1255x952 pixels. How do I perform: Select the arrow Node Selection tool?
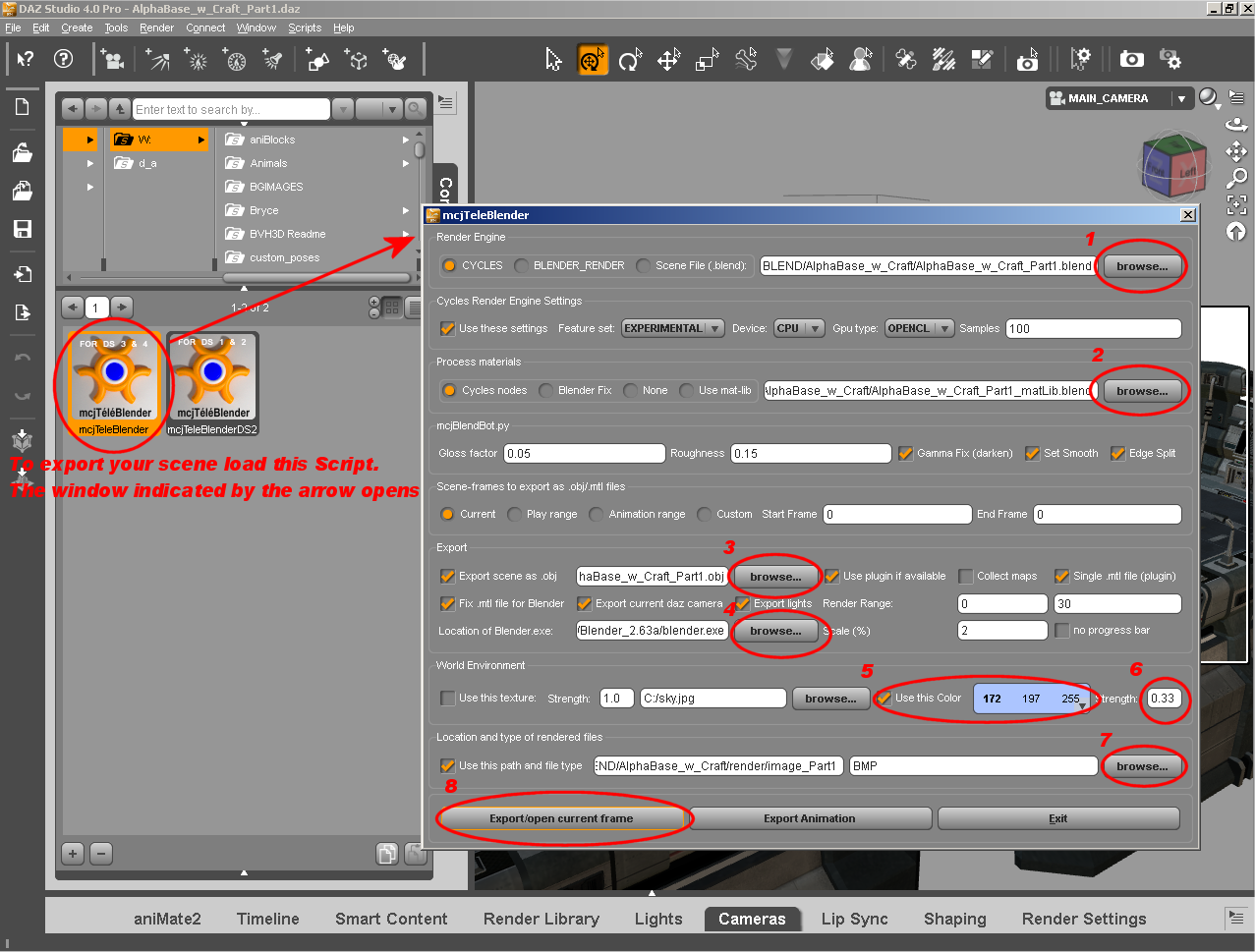click(553, 60)
